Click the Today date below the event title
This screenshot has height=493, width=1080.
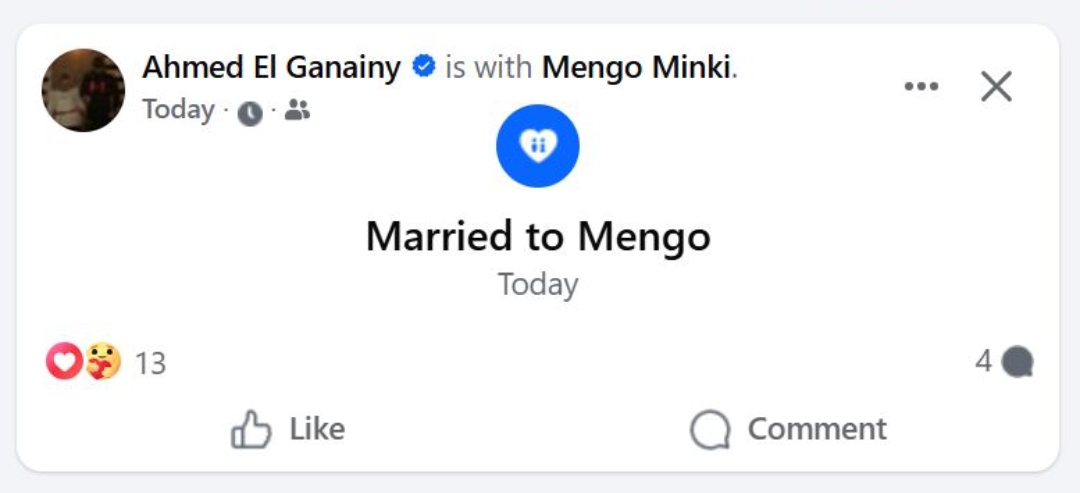[538, 285]
